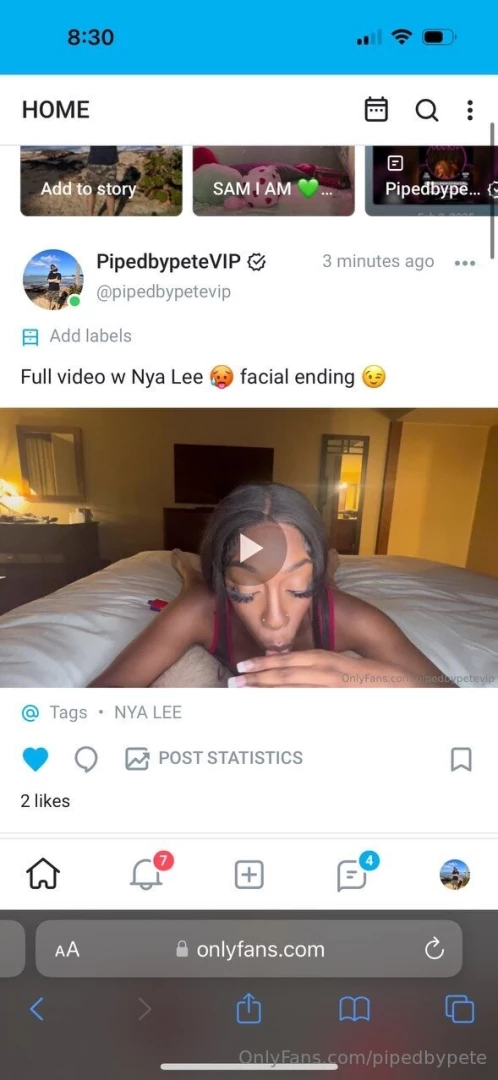Open the vertical three-dot header menu

470,110
